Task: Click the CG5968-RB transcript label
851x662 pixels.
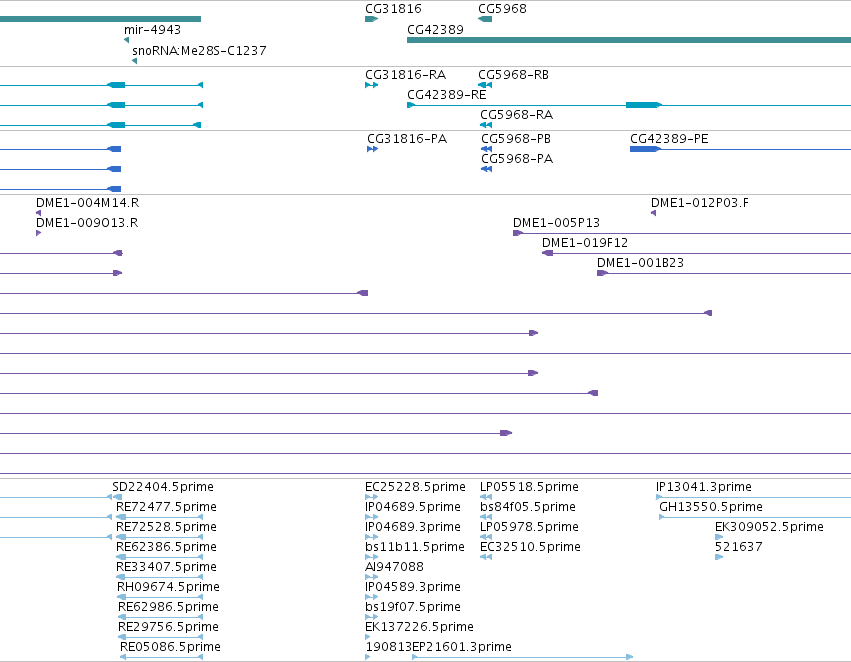Action: pyautogui.click(x=513, y=75)
